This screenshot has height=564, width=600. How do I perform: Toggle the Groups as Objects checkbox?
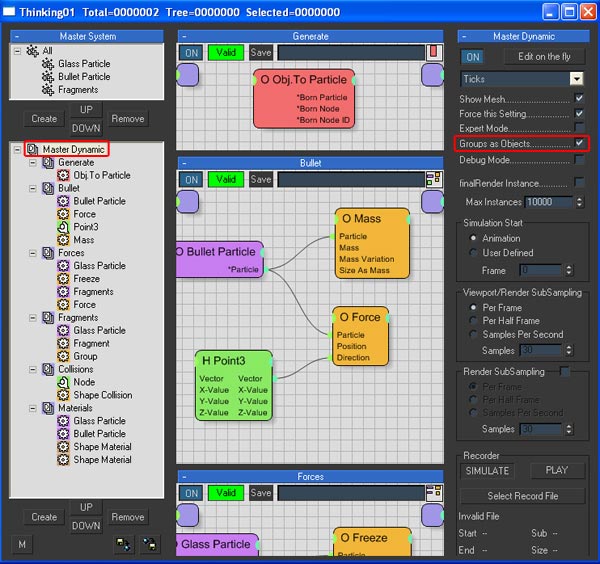(x=579, y=143)
